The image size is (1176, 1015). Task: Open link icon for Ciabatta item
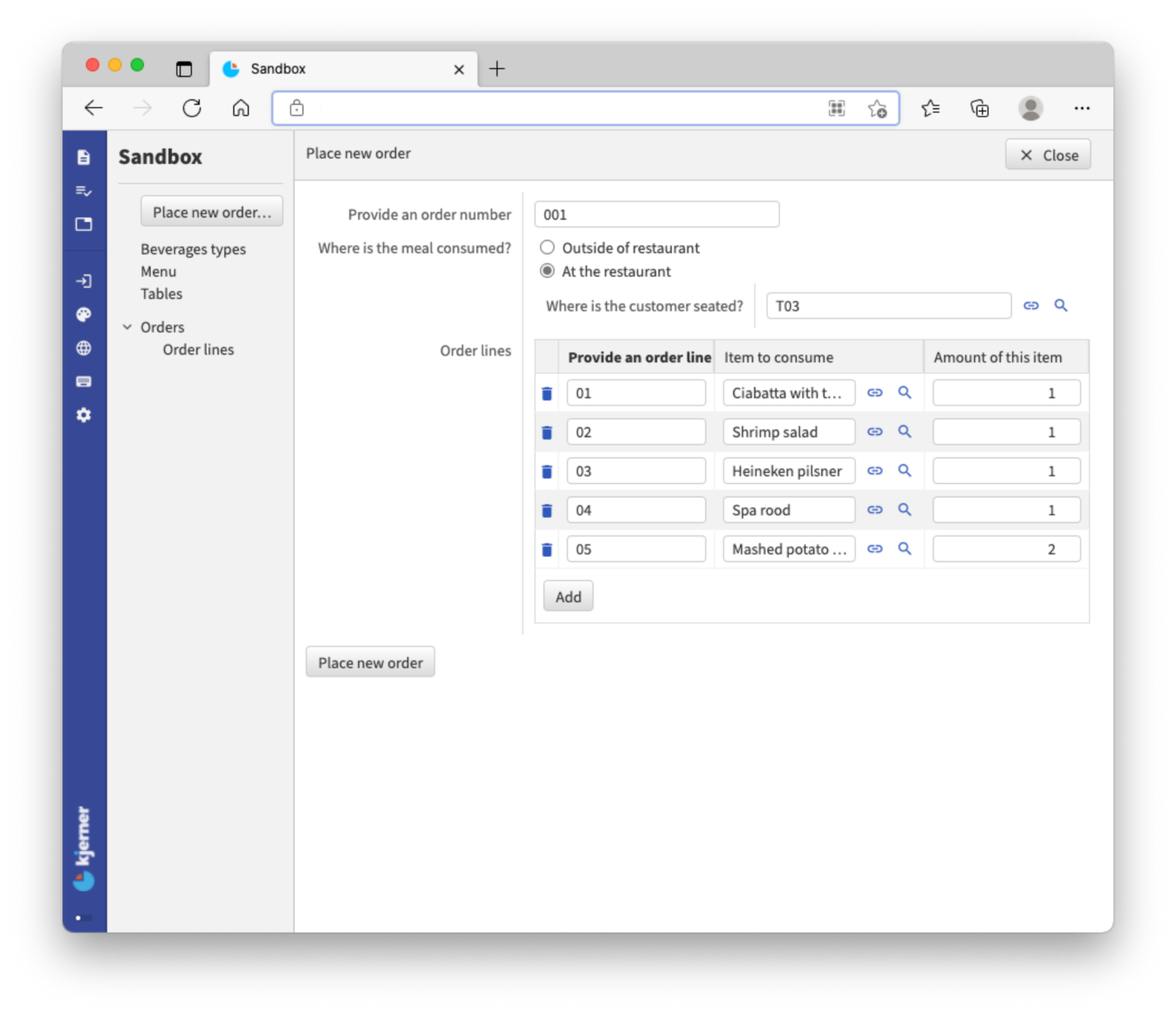[875, 392]
